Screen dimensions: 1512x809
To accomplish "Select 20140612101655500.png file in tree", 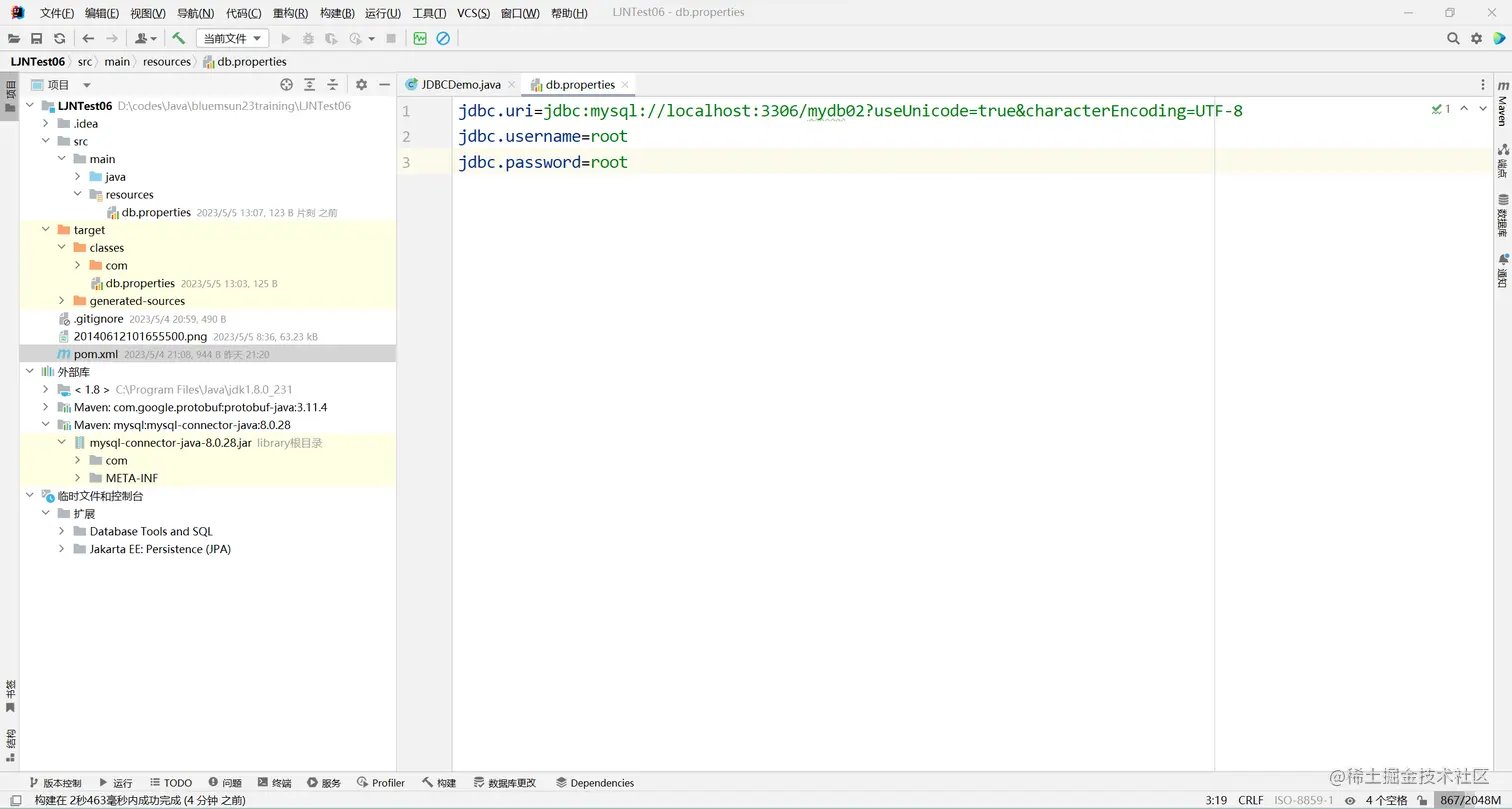I will point(140,337).
